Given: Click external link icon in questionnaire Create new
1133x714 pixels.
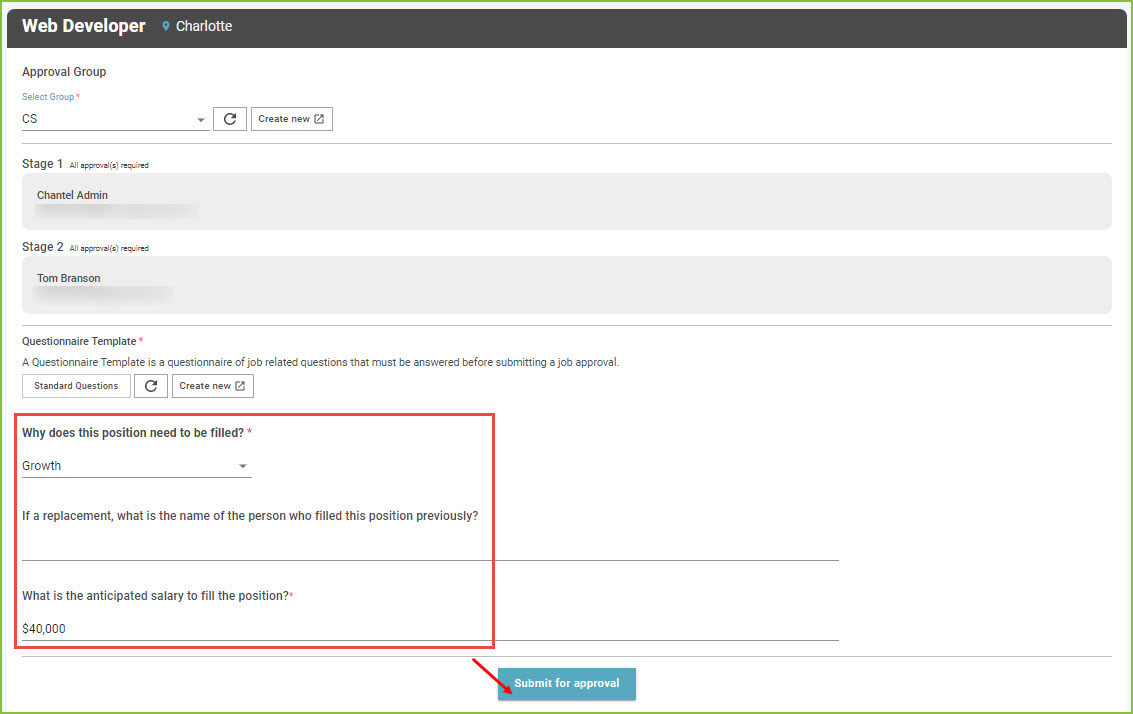Looking at the screenshot, I should click(x=240, y=386).
